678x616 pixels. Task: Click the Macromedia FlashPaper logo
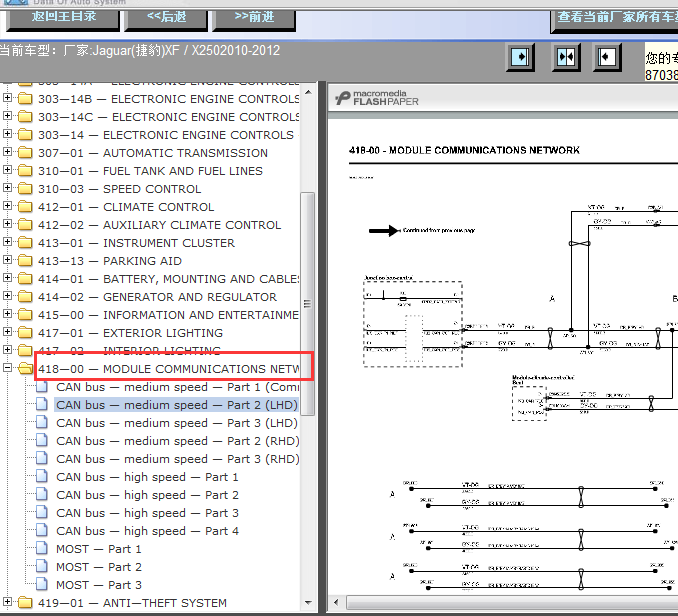377,98
